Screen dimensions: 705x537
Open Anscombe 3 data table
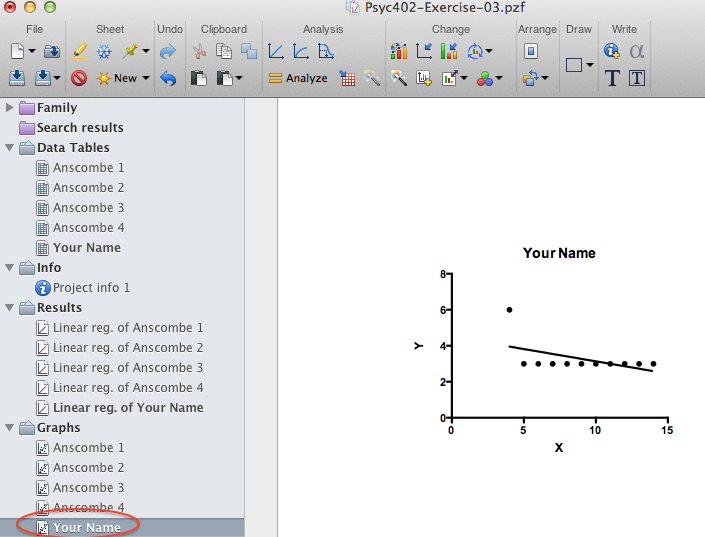coord(88,208)
